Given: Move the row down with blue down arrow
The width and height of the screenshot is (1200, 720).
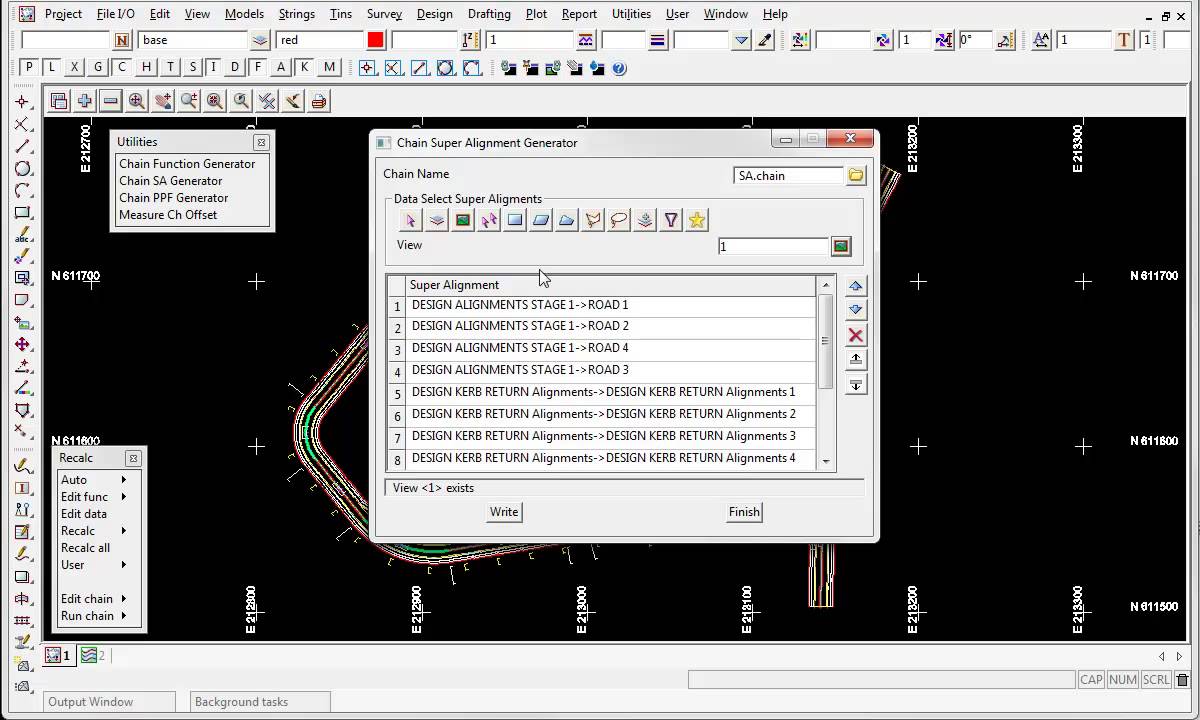Looking at the screenshot, I should (856, 310).
